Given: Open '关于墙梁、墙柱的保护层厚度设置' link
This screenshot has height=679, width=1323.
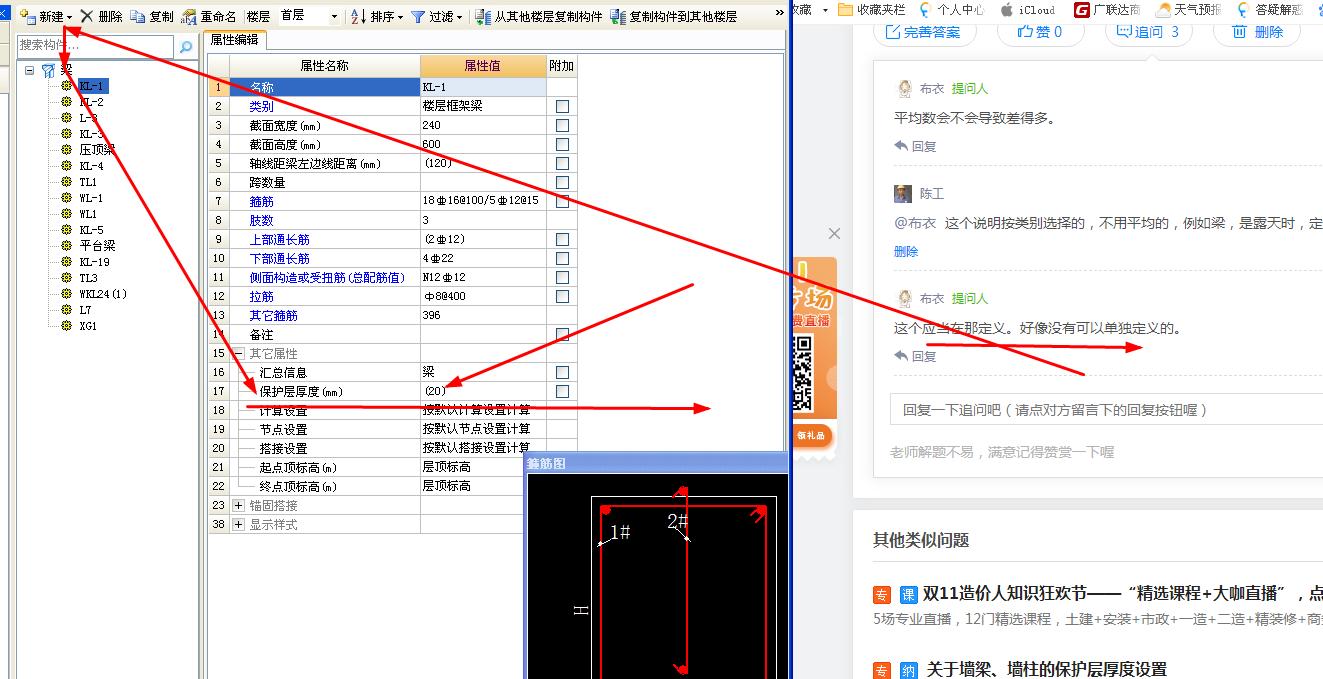Looking at the screenshot, I should click(x=1047, y=669).
